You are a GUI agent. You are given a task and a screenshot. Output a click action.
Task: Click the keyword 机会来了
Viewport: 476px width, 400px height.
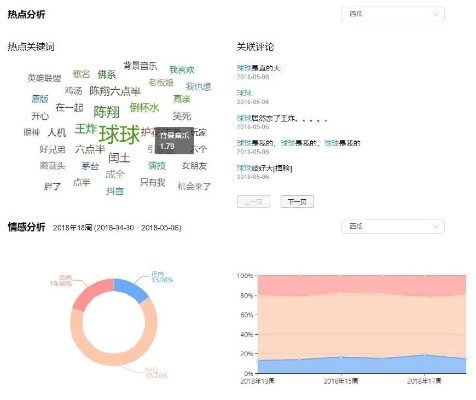(194, 186)
